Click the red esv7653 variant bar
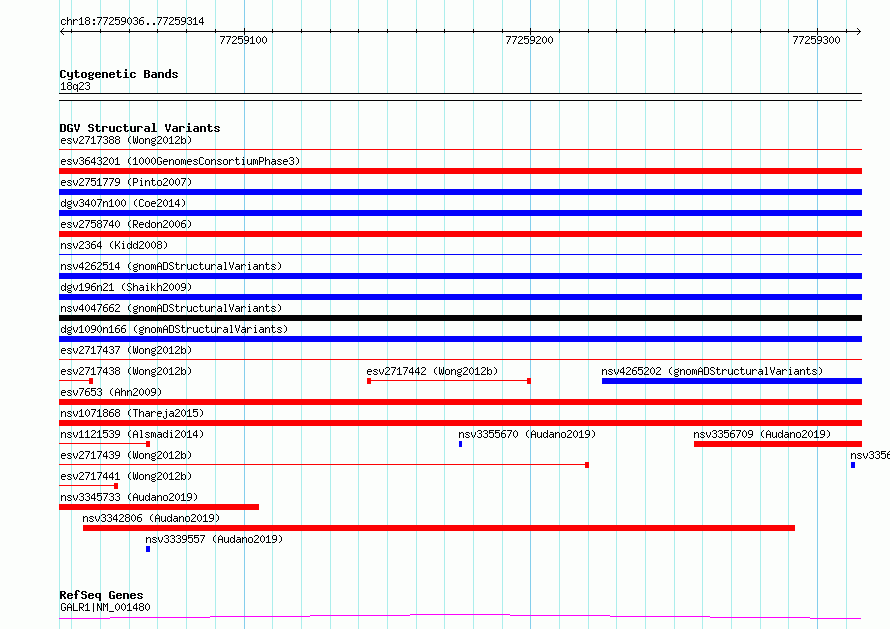890x629 pixels. click(460, 402)
